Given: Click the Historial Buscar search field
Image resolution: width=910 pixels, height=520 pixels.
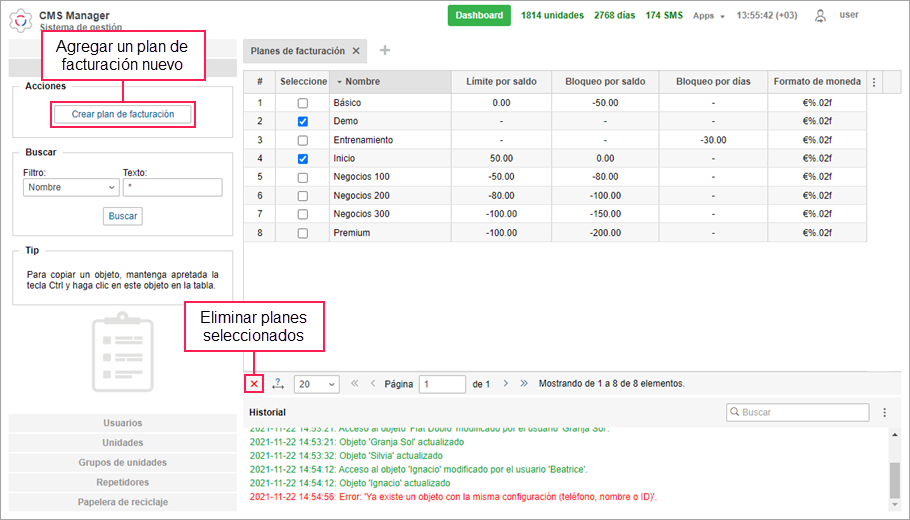Looking at the screenshot, I should pyautogui.click(x=797, y=413).
